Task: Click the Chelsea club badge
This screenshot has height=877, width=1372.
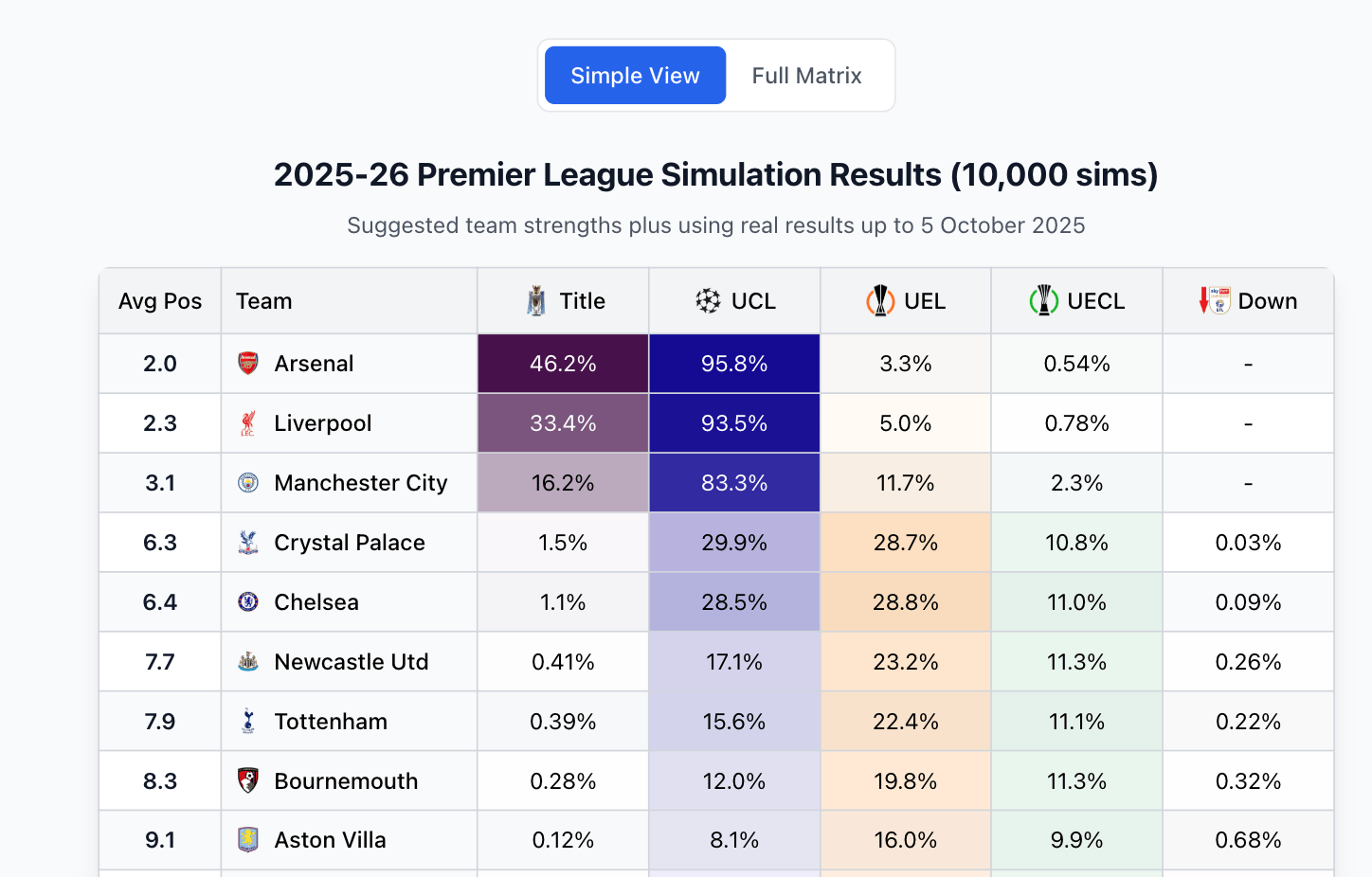Action: click(x=248, y=602)
